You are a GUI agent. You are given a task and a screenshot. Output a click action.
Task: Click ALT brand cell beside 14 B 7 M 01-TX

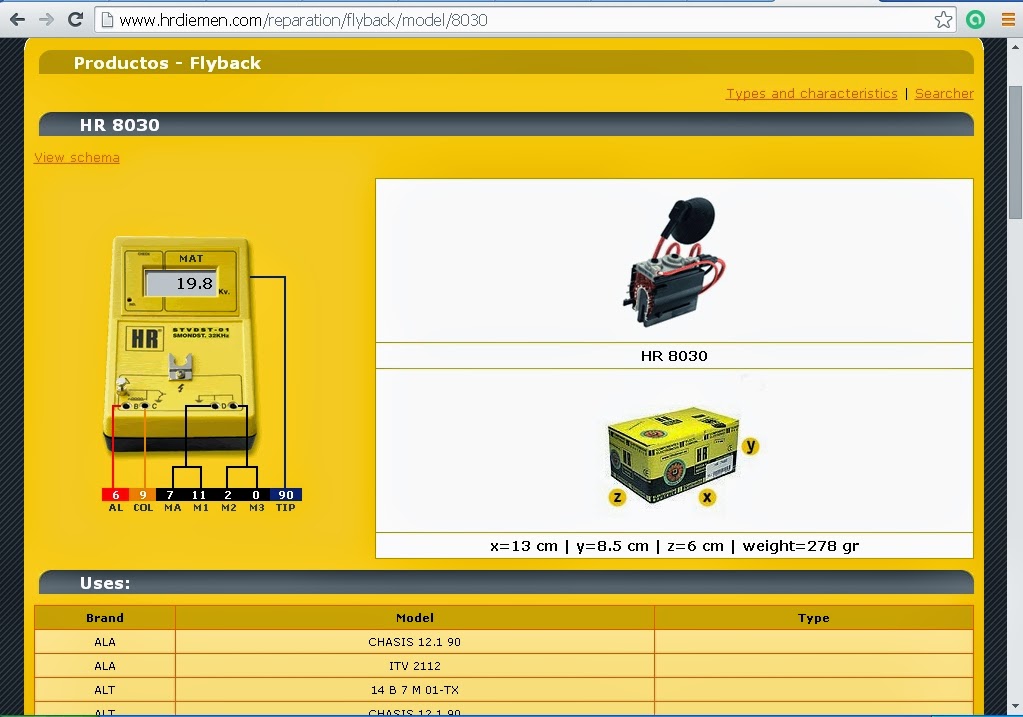pyautogui.click(x=105, y=690)
